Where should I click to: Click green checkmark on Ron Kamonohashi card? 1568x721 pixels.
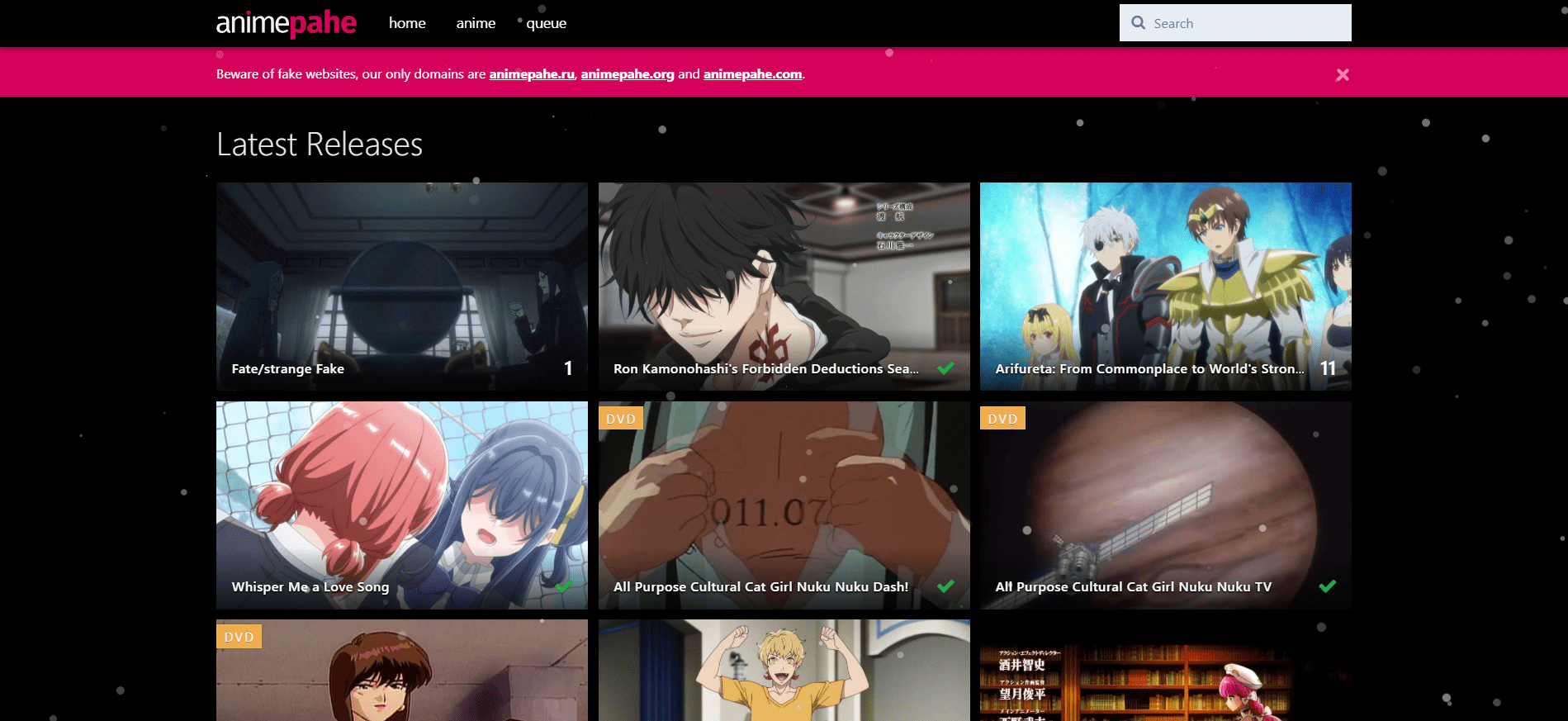pos(945,368)
